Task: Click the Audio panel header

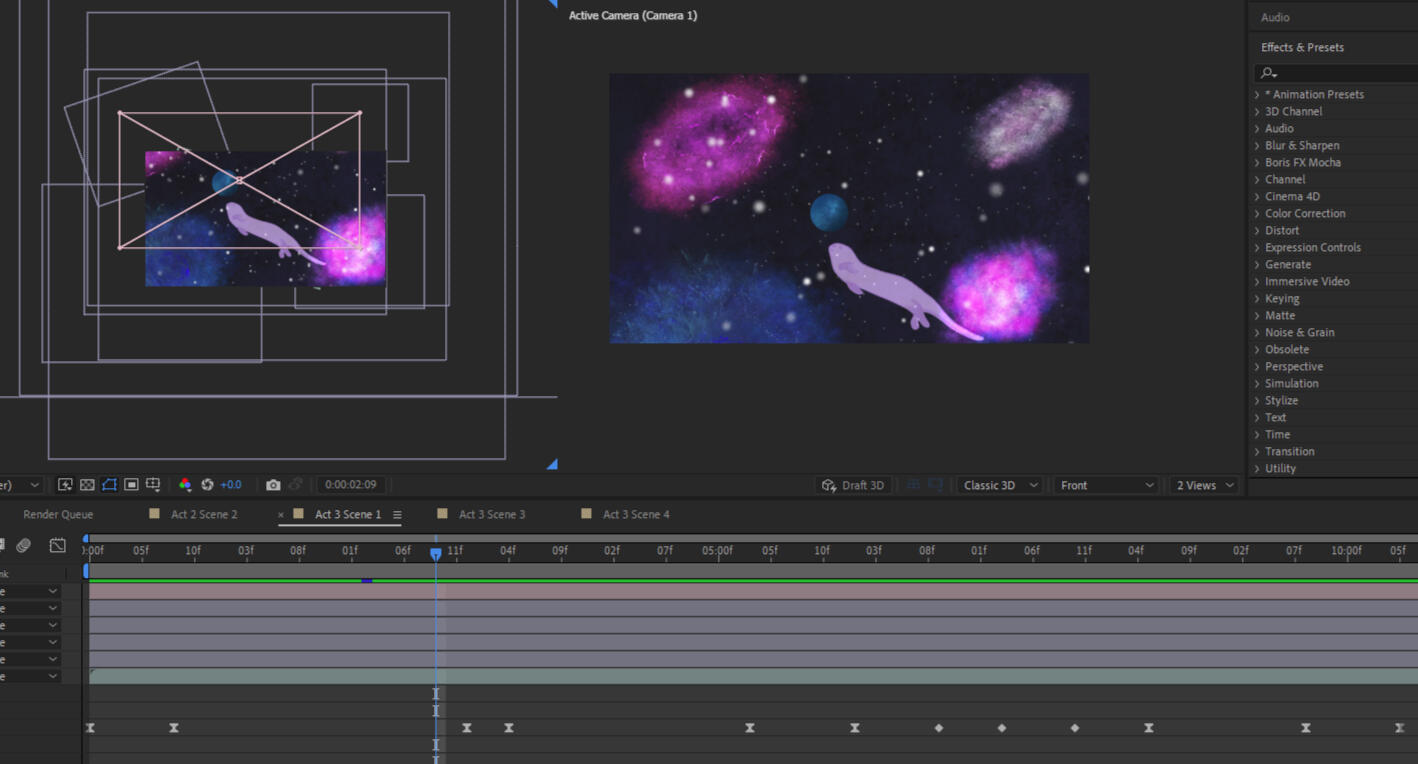Action: (1275, 17)
